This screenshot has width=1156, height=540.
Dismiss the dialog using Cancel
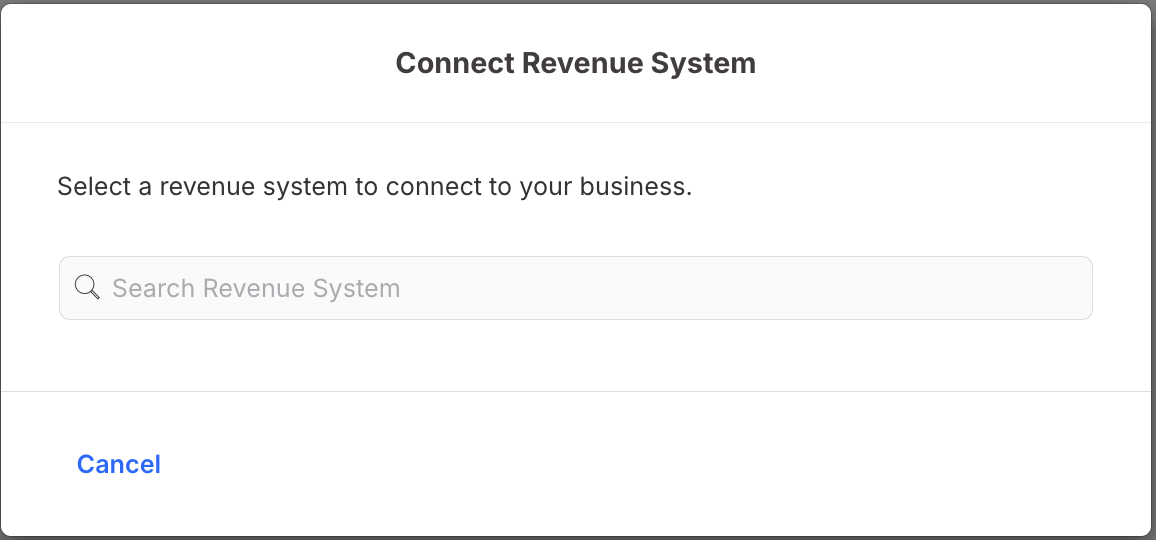[119, 464]
